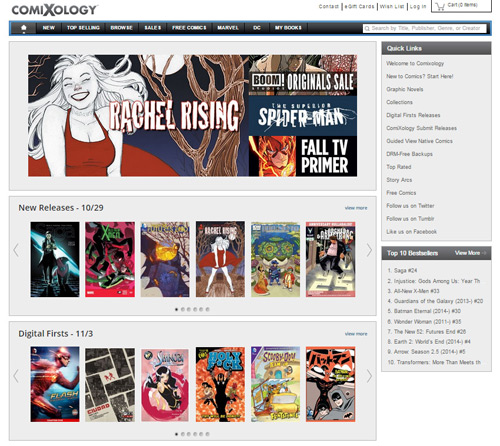500x446 pixels.
Task: Open the Superior Spider-Man banner
Action: tap(303, 116)
